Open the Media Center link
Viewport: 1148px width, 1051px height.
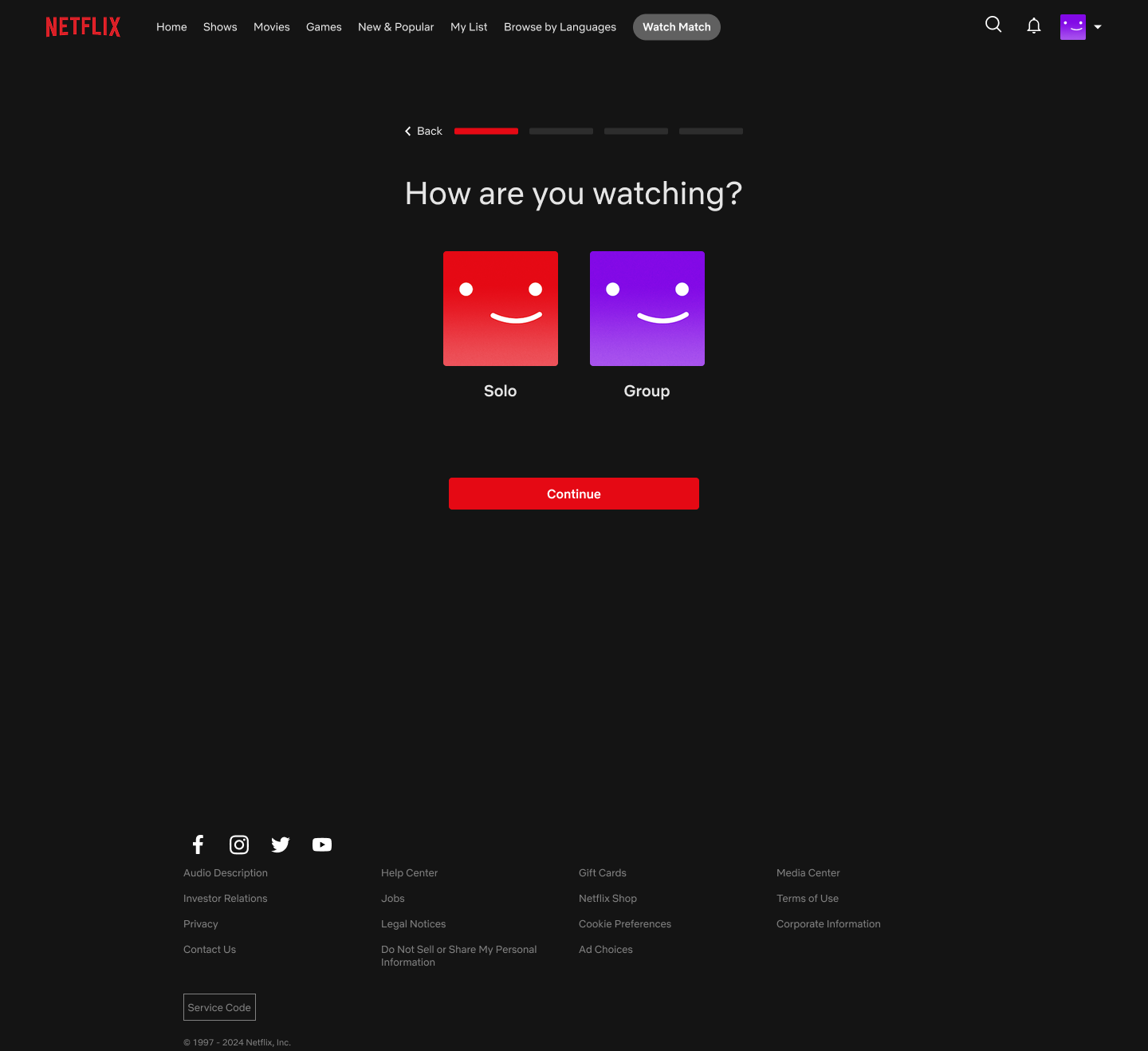pyautogui.click(x=808, y=873)
